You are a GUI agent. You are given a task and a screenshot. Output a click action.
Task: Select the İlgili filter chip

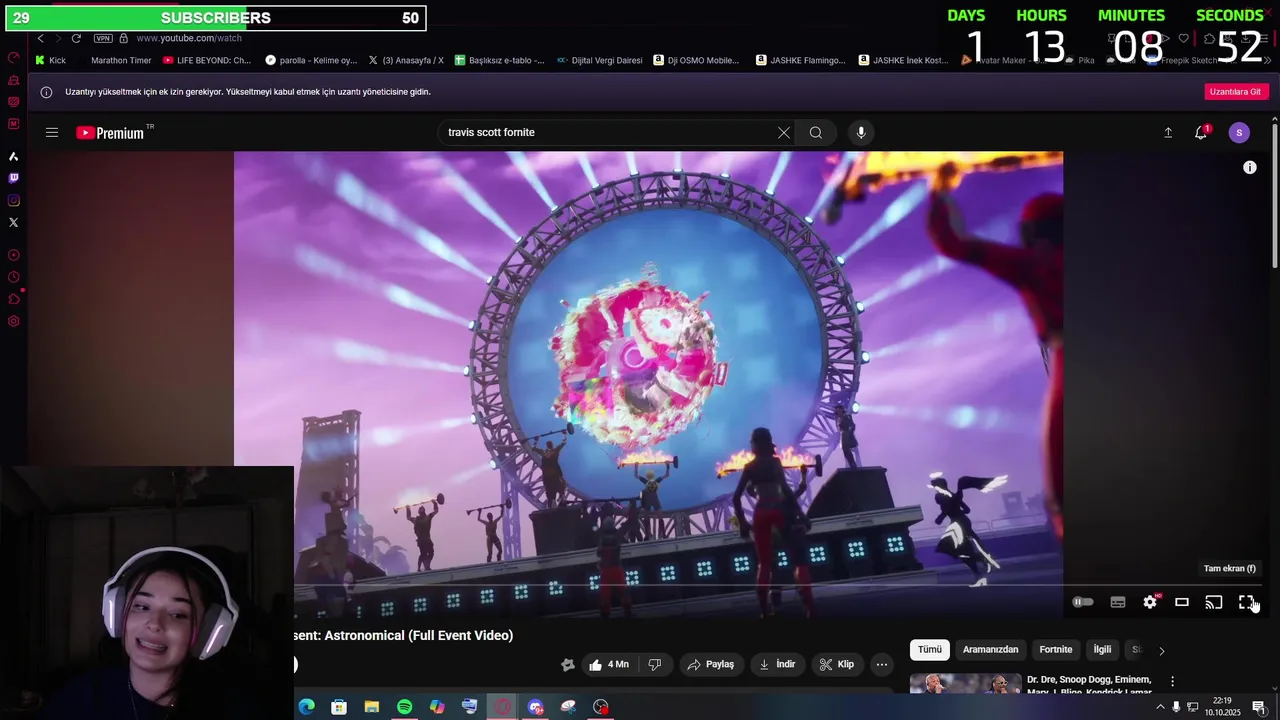(x=1102, y=650)
